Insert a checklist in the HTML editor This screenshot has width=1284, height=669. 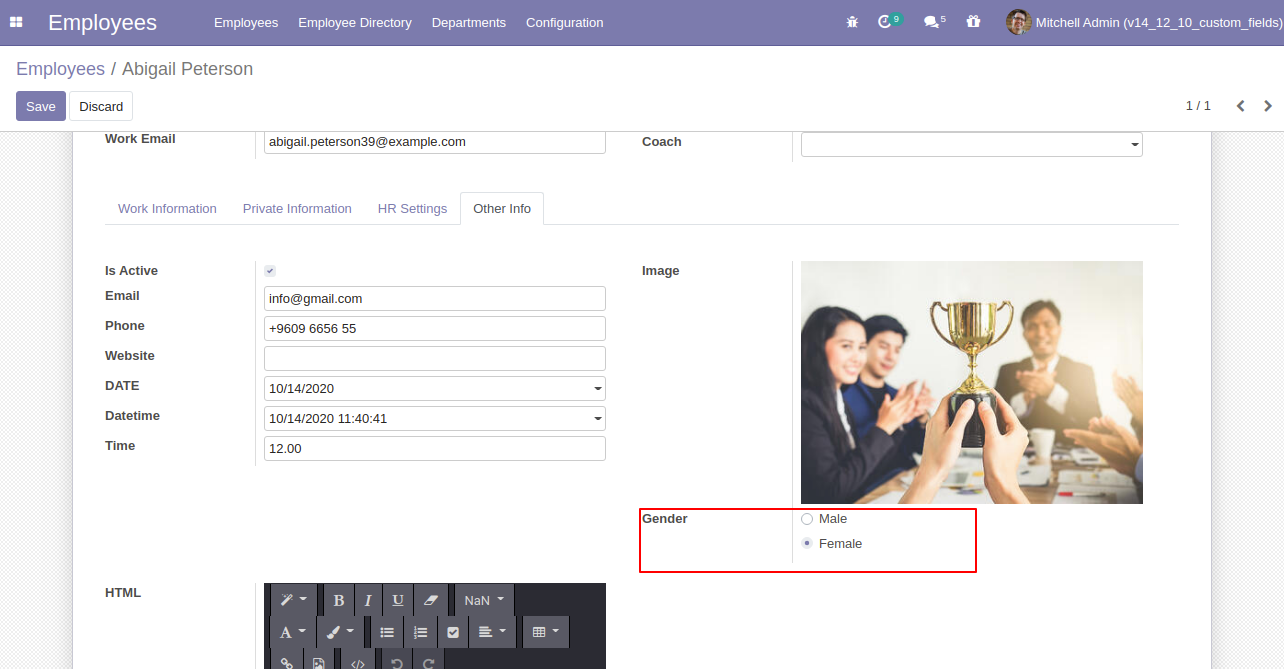click(x=453, y=632)
